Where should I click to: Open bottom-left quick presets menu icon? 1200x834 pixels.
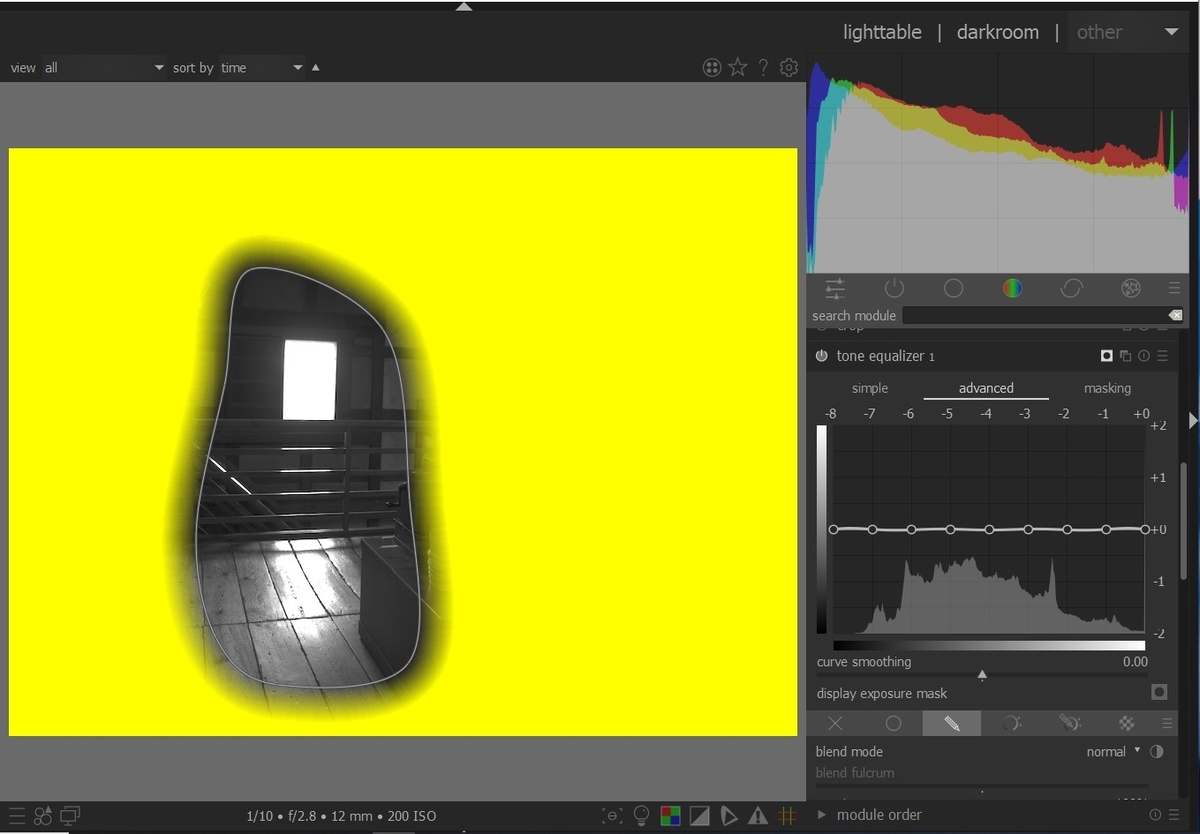tap(17, 816)
